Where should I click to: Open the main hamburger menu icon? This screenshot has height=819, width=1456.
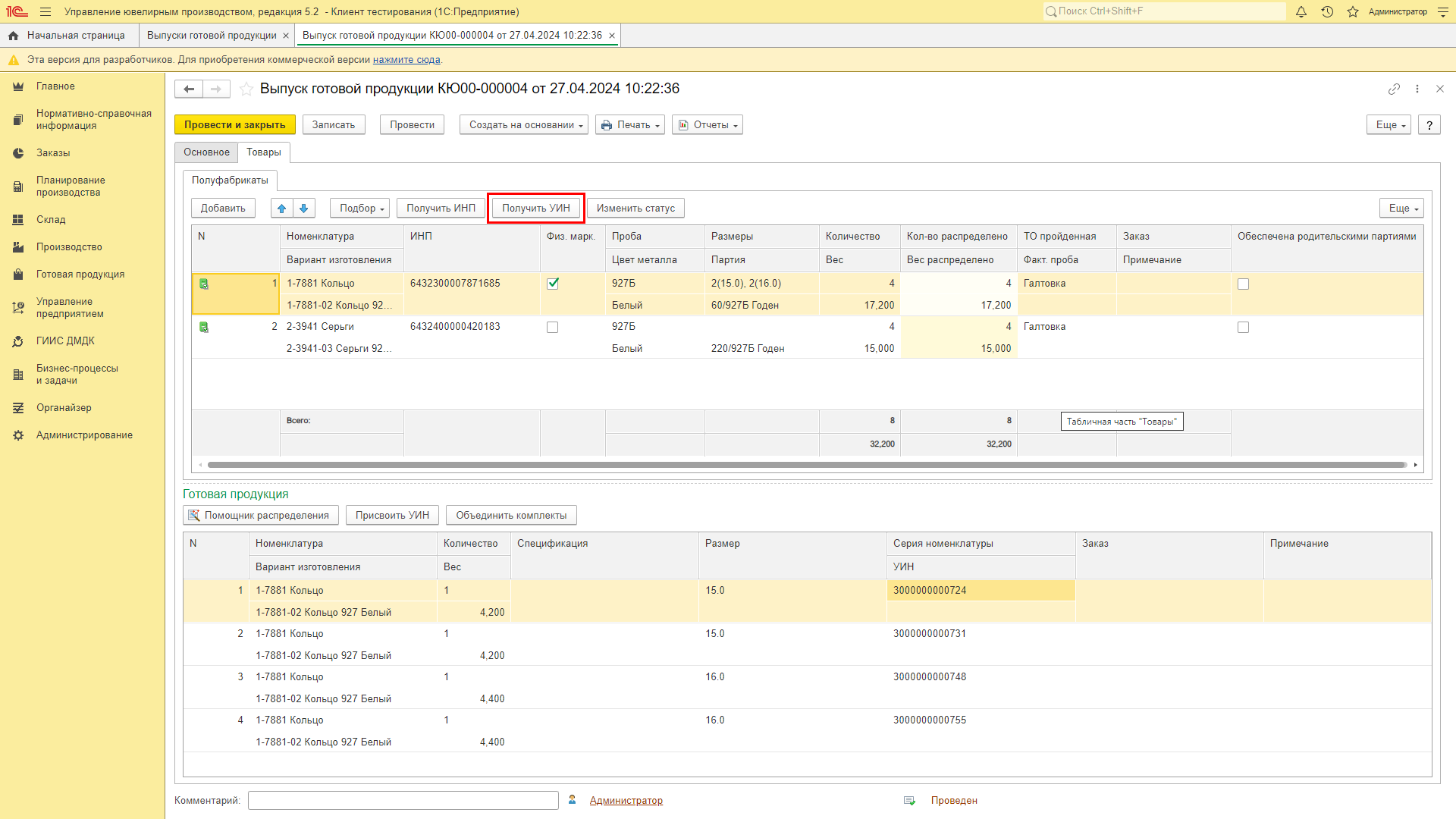click(45, 11)
